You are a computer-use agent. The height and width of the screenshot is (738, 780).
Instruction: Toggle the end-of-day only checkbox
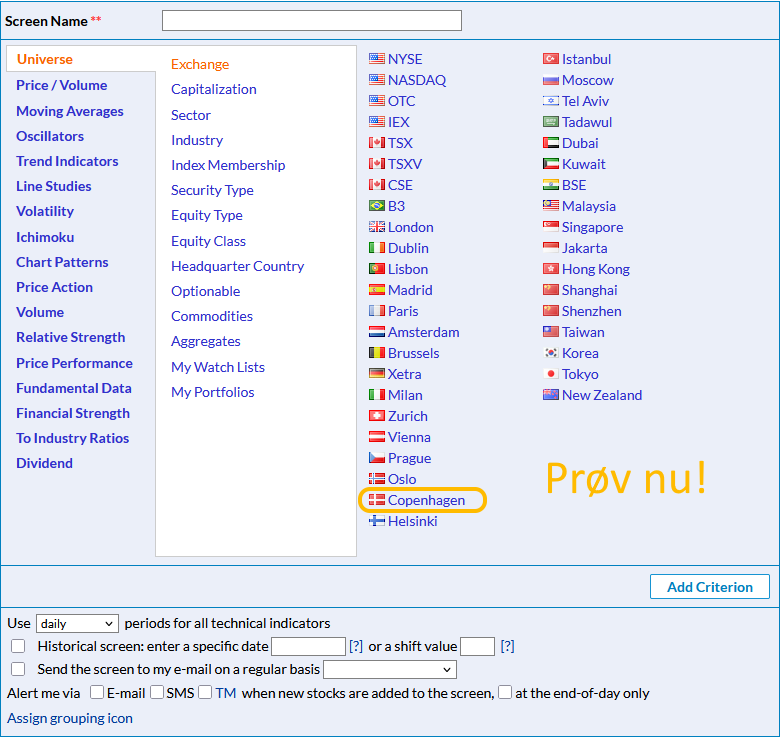tap(505, 692)
